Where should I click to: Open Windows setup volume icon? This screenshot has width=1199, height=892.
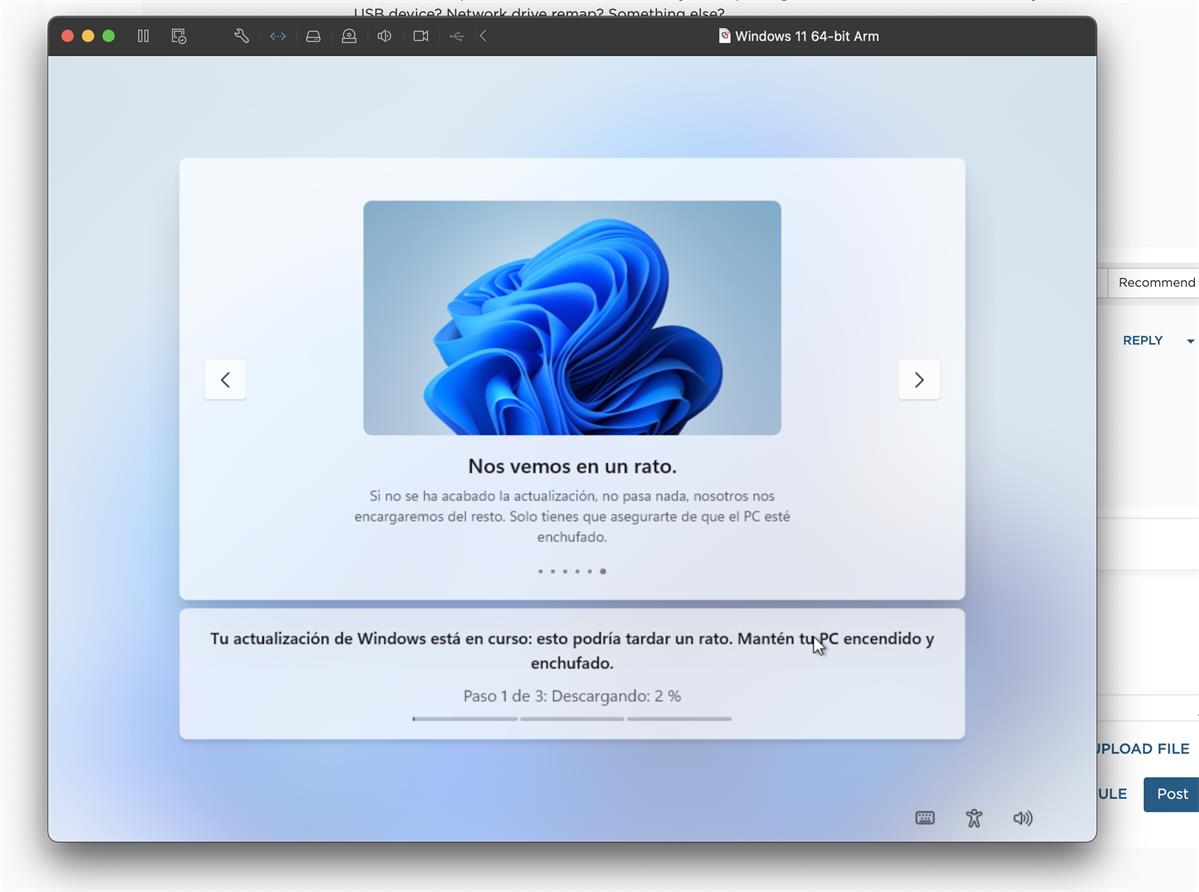coord(1022,818)
